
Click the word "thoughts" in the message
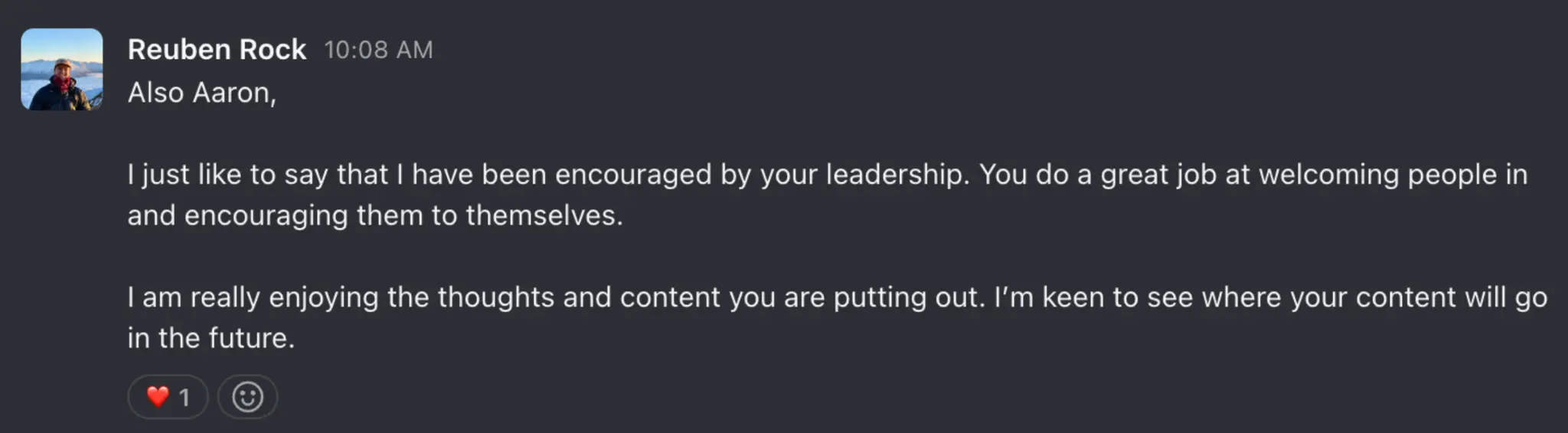(x=495, y=297)
